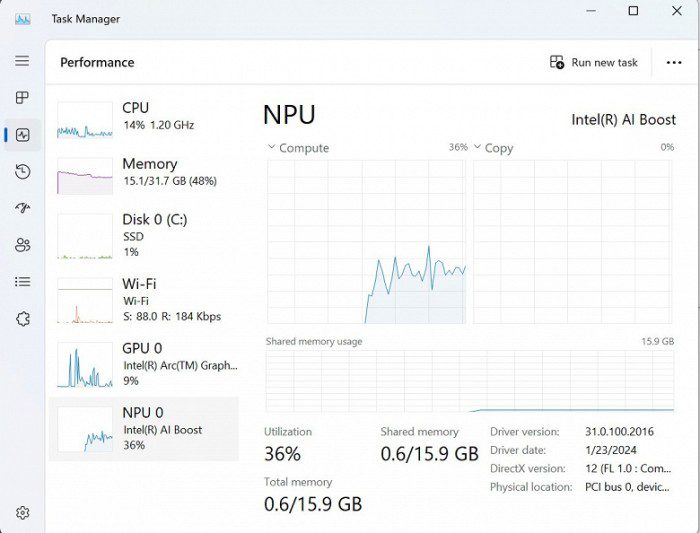
Task: Open Task Manager settings gear
Action: tap(22, 513)
